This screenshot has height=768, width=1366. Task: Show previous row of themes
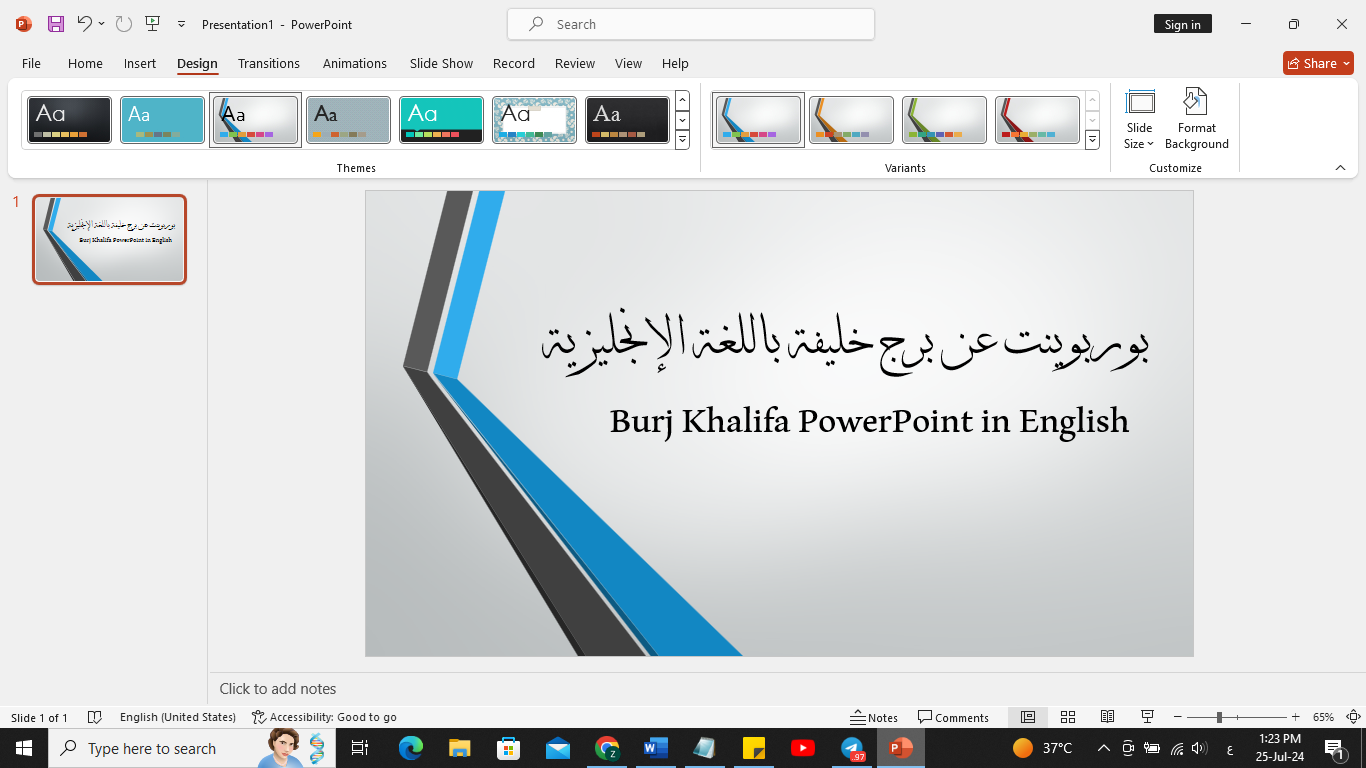tap(683, 100)
